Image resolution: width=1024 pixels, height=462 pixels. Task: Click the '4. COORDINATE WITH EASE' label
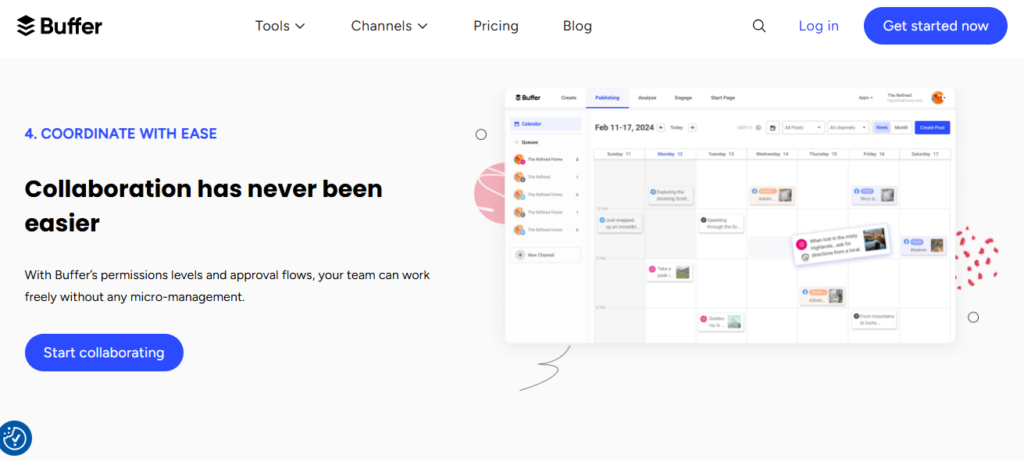click(x=121, y=134)
